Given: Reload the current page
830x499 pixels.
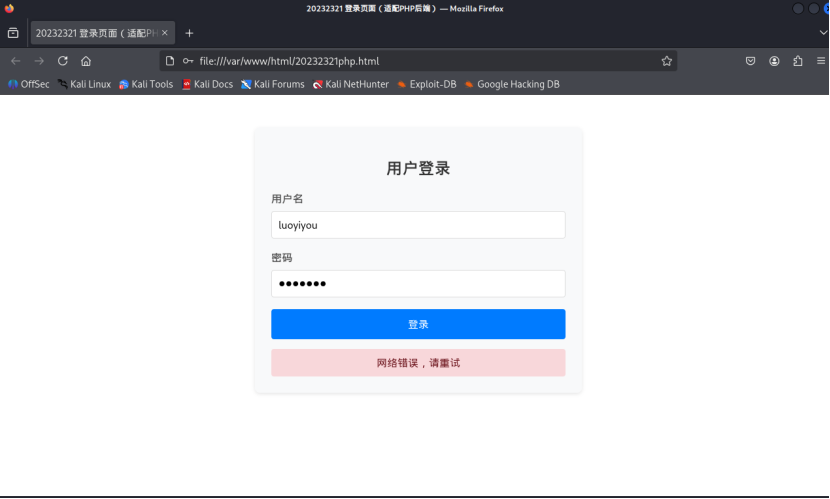Looking at the screenshot, I should [62, 61].
